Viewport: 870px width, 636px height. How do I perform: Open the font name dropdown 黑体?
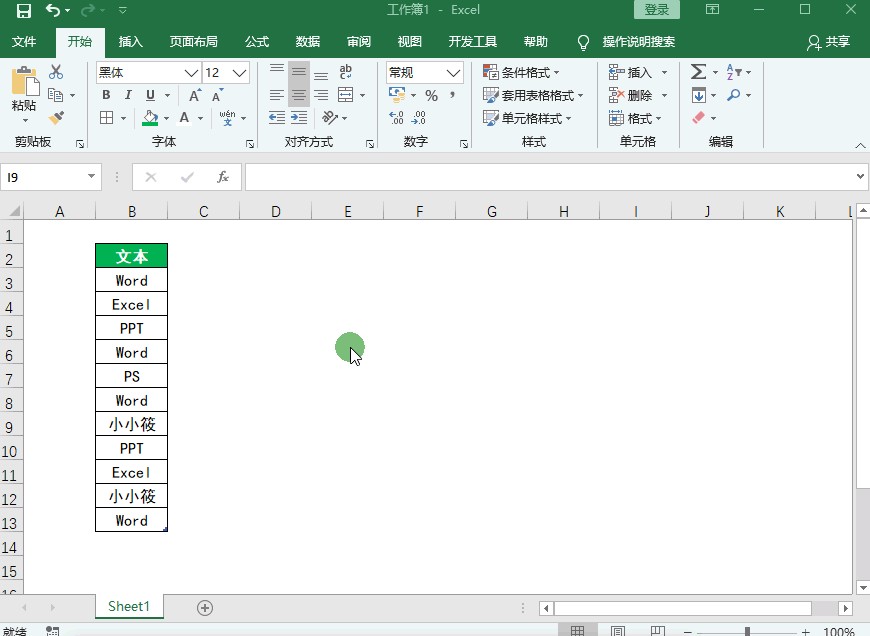pos(191,73)
